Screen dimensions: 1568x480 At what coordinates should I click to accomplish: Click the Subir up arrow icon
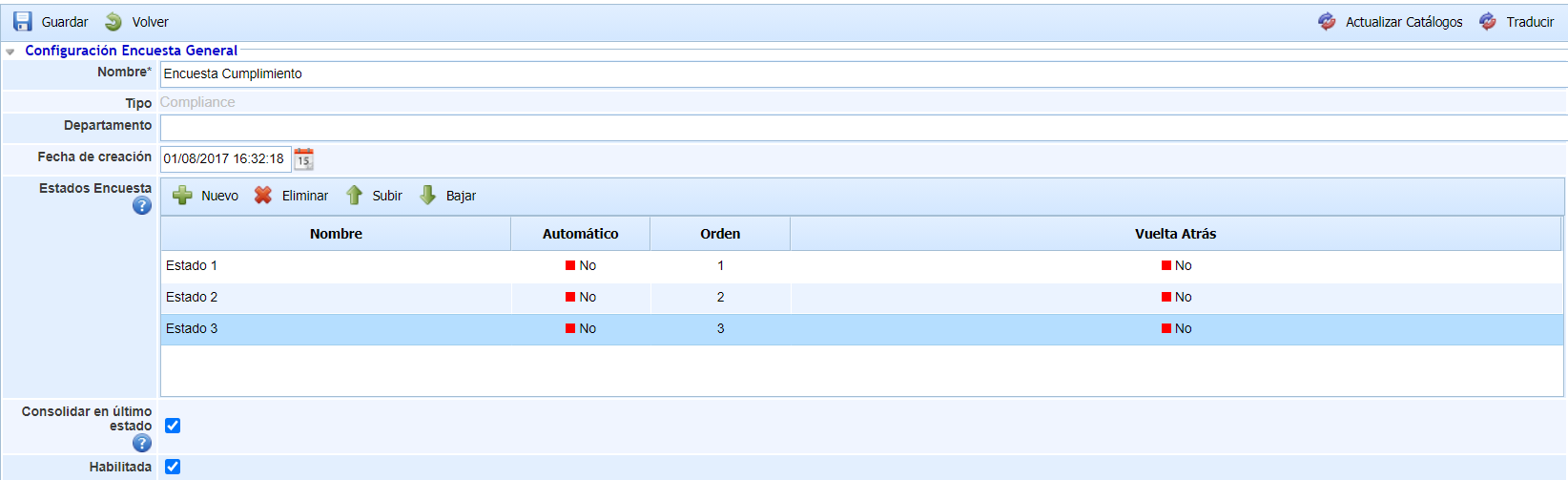pyautogui.click(x=354, y=196)
